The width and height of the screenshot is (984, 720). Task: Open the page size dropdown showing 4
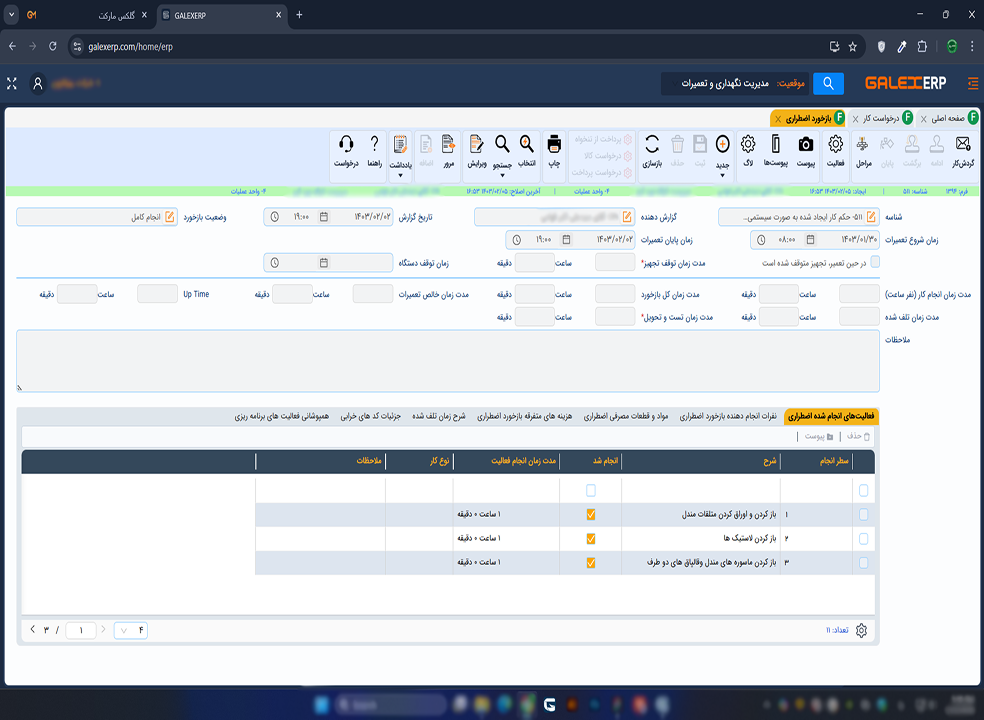131,630
